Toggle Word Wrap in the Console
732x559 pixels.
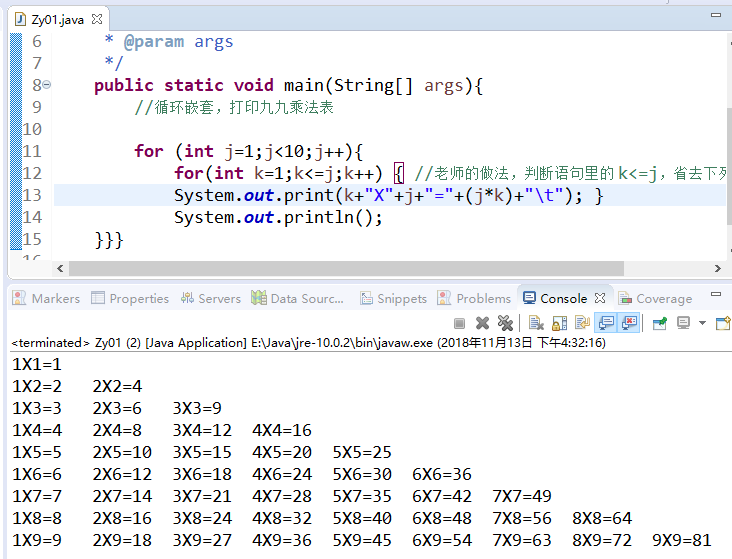pos(582,323)
